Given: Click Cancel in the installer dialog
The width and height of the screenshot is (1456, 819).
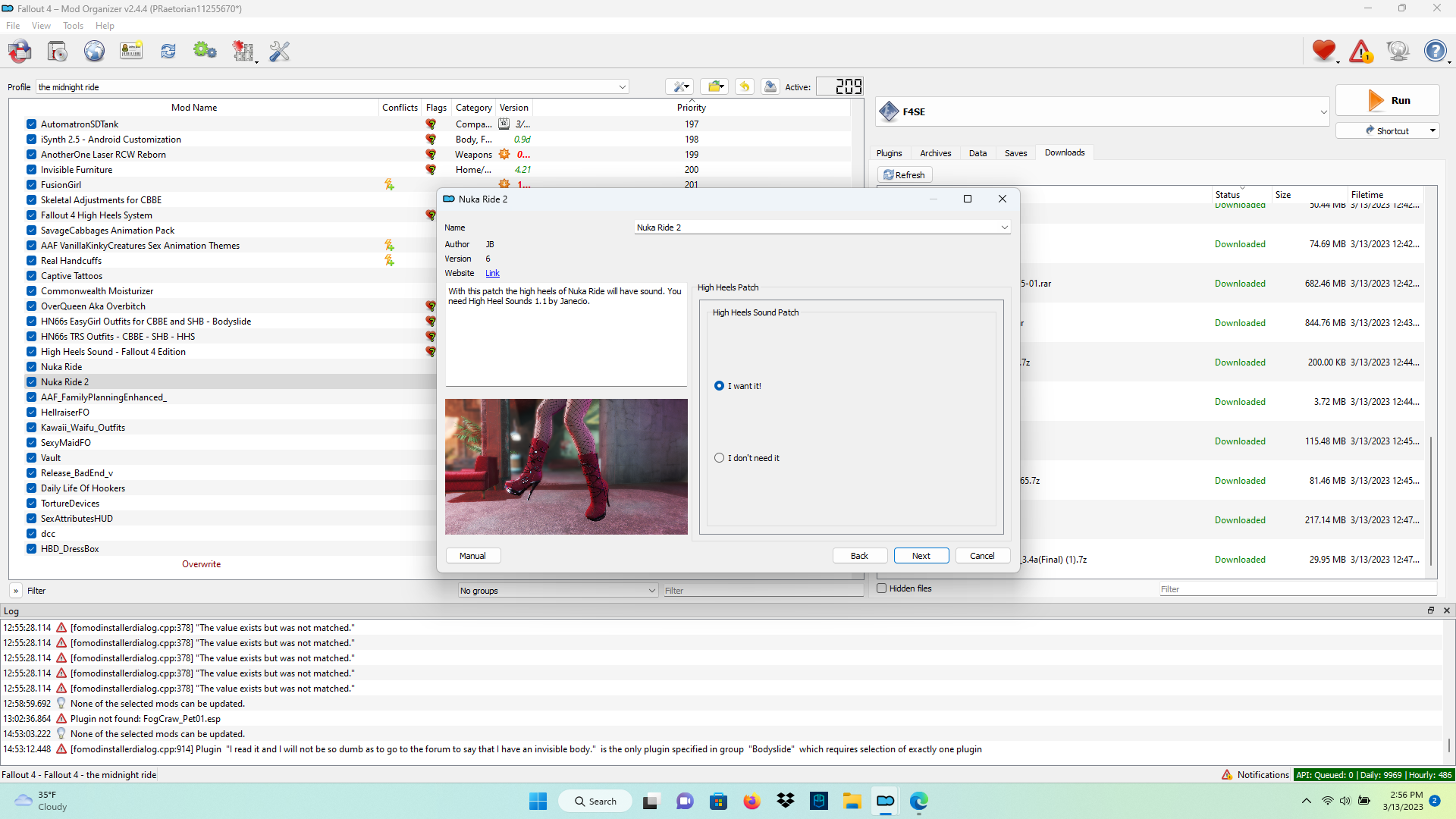Looking at the screenshot, I should pyautogui.click(x=982, y=556).
